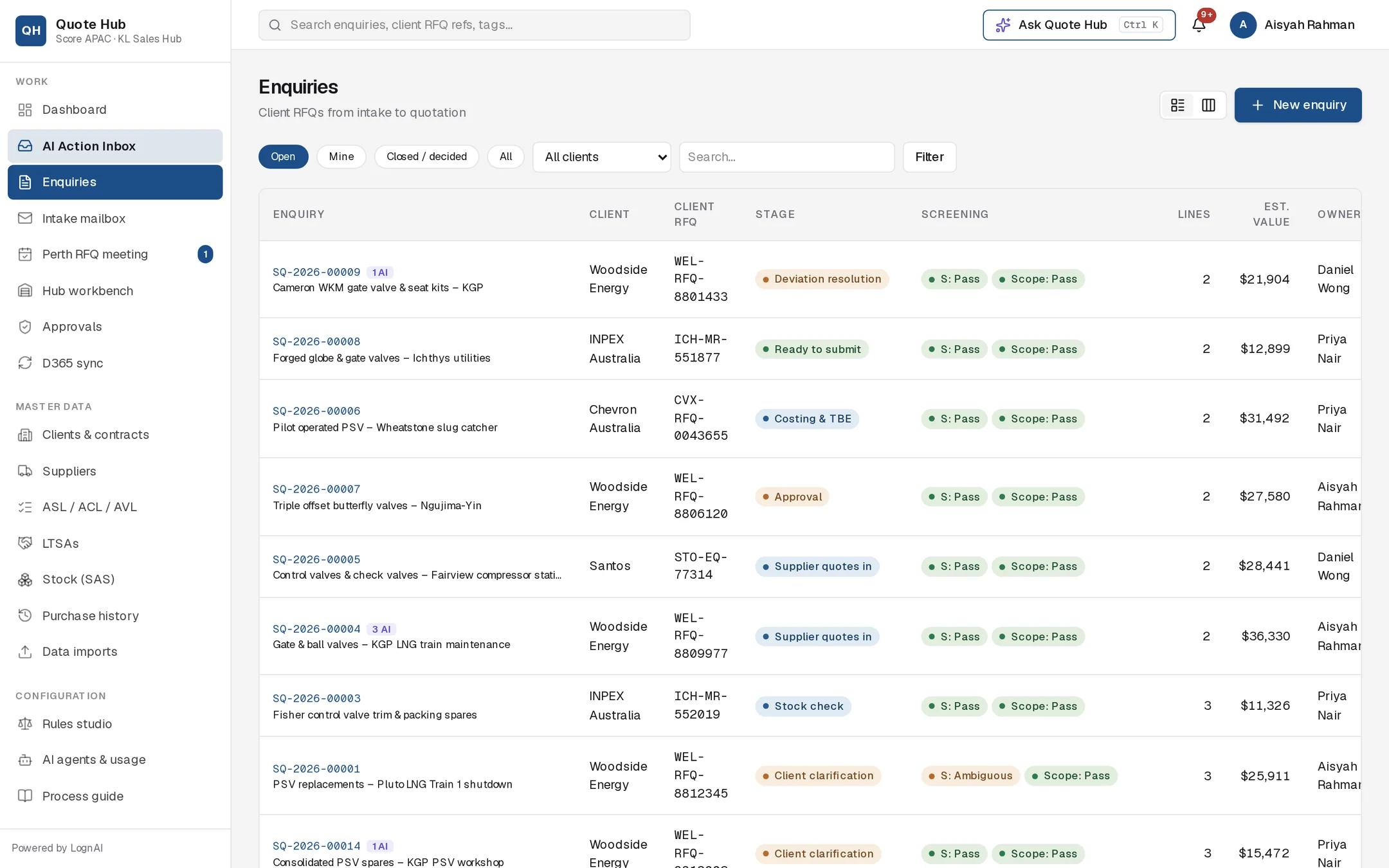Open Hub workbench in sidebar
This screenshot has height=868, width=1389.
click(115, 291)
